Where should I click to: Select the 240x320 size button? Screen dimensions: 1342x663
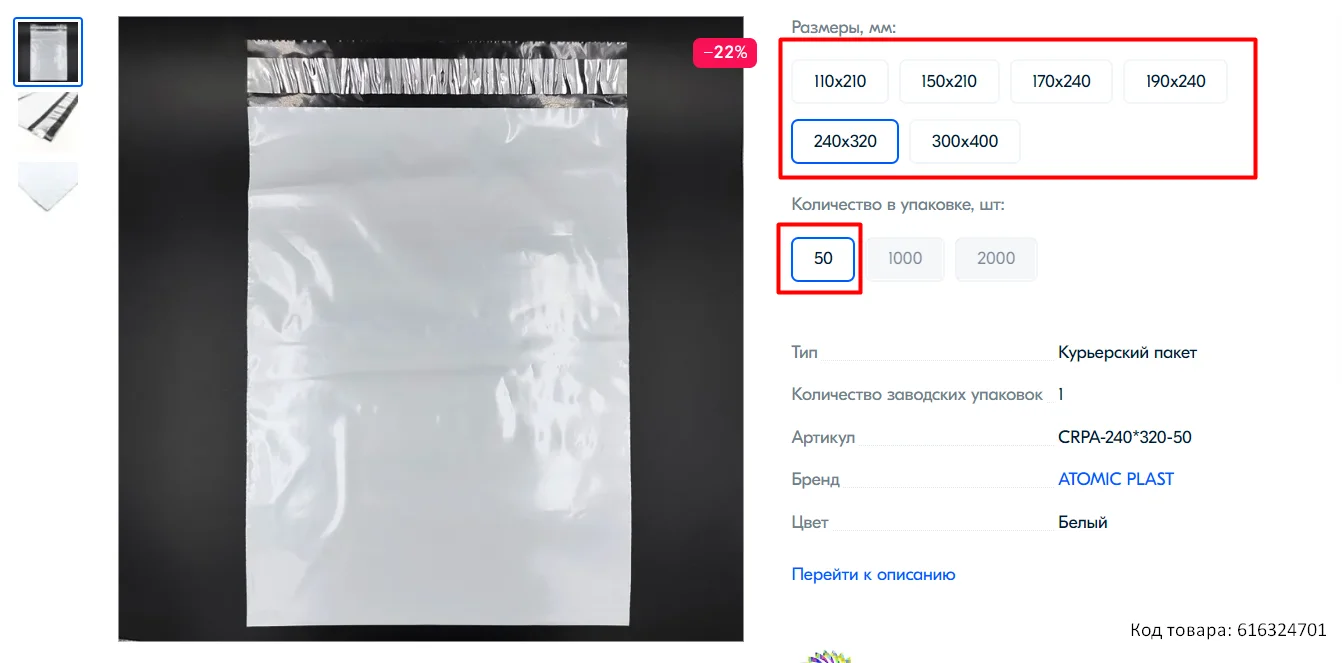pyautogui.click(x=845, y=141)
